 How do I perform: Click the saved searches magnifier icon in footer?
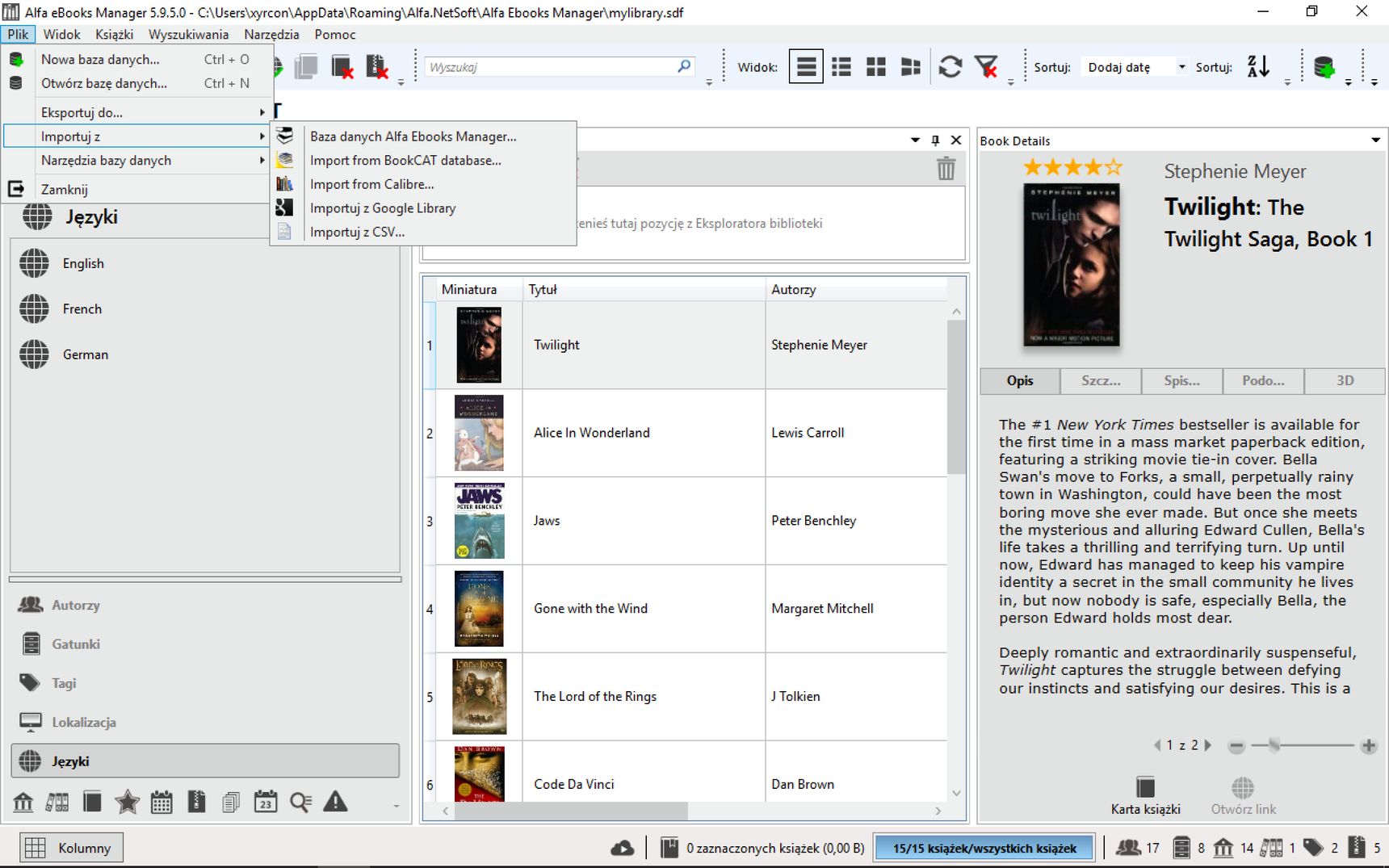tap(300, 802)
